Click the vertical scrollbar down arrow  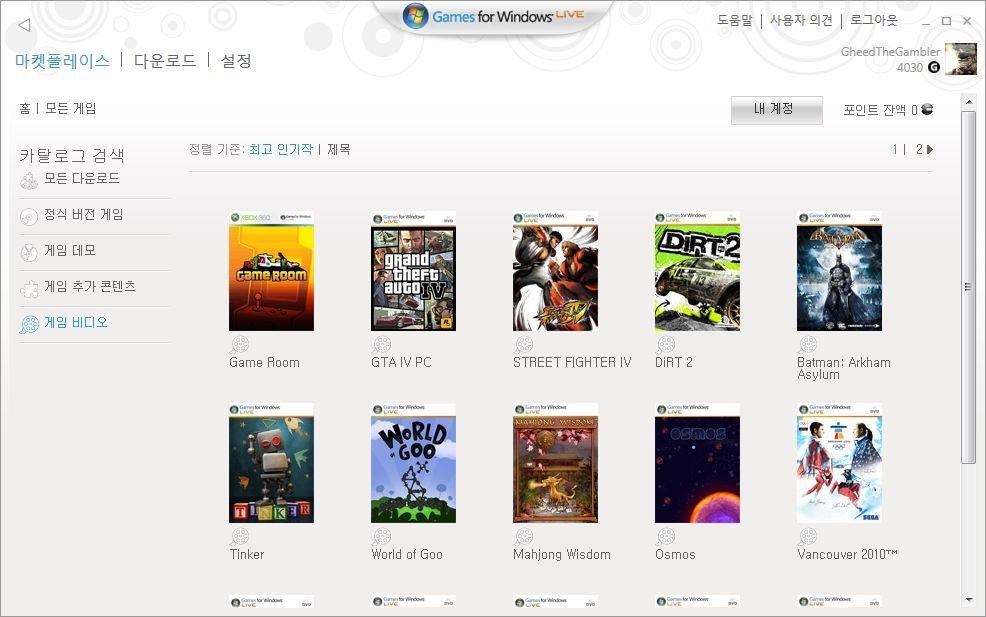[x=968, y=600]
